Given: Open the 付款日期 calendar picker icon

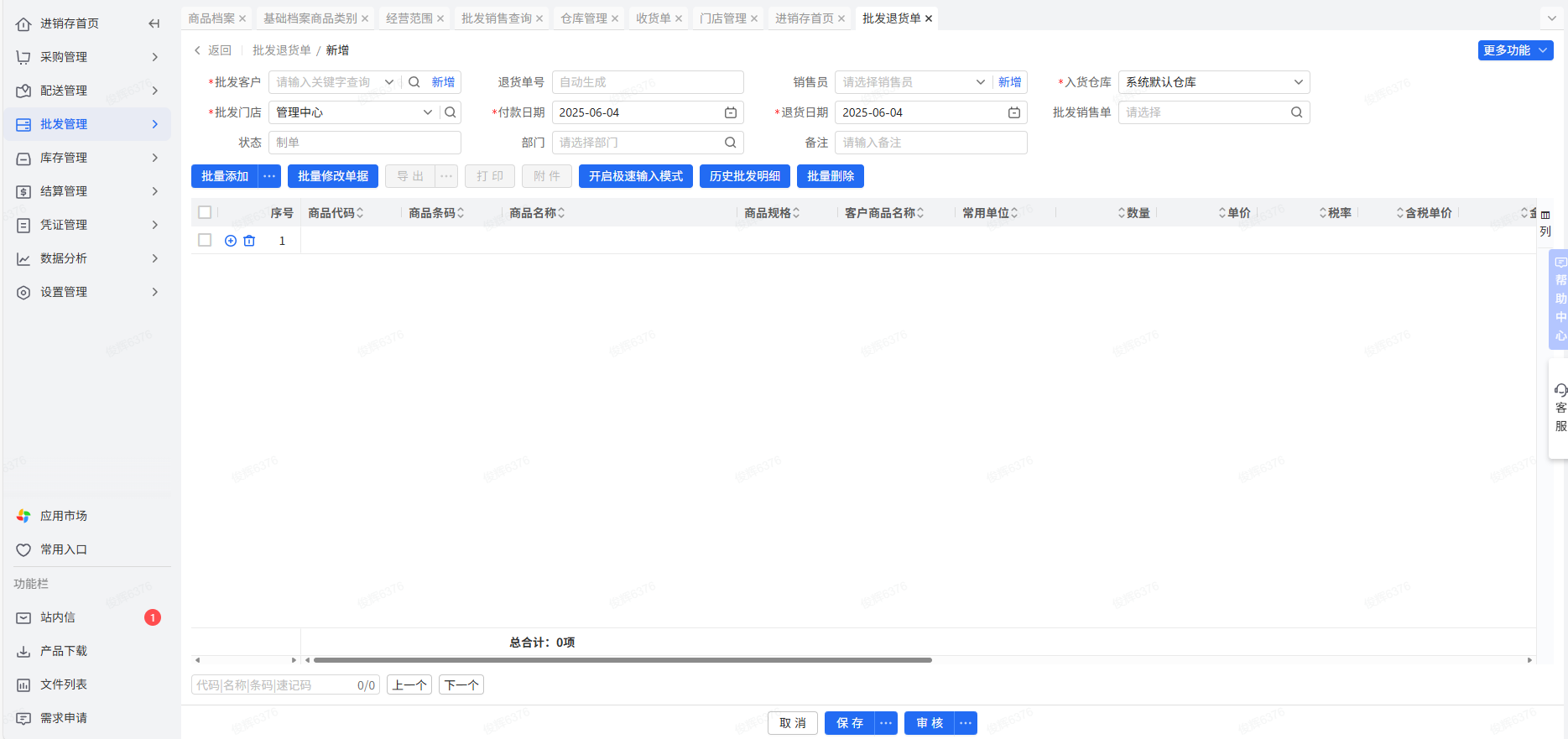Looking at the screenshot, I should coord(731,112).
